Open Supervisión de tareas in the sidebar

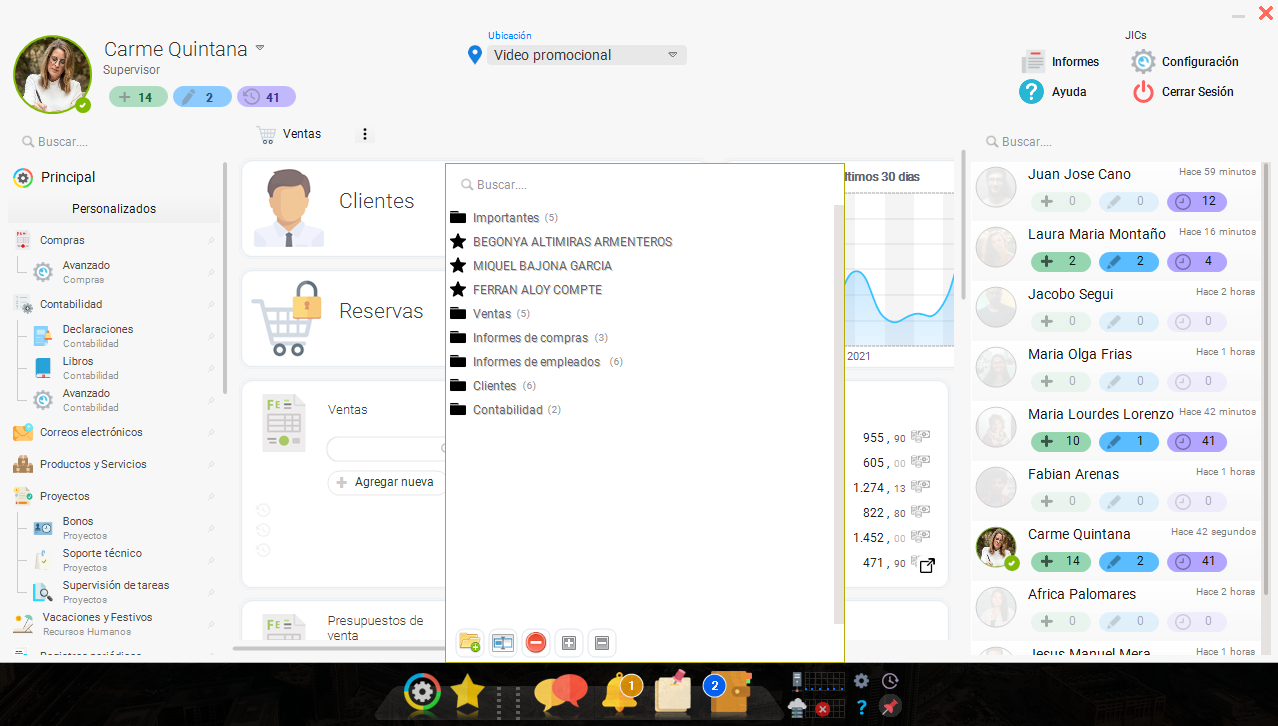point(116,586)
